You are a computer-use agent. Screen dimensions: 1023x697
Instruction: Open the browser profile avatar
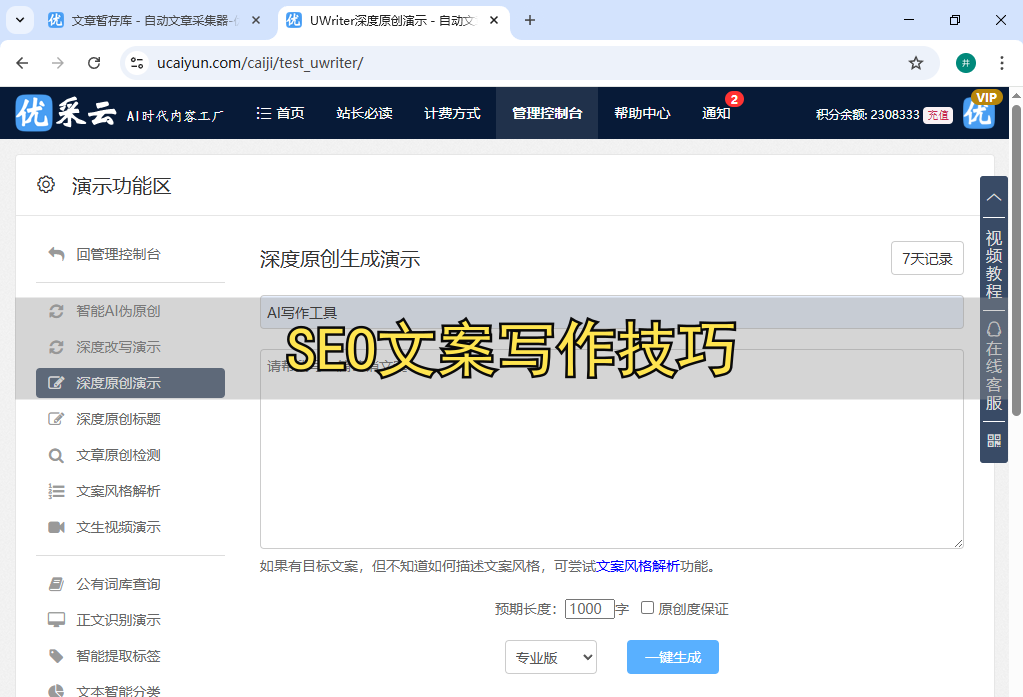(966, 63)
